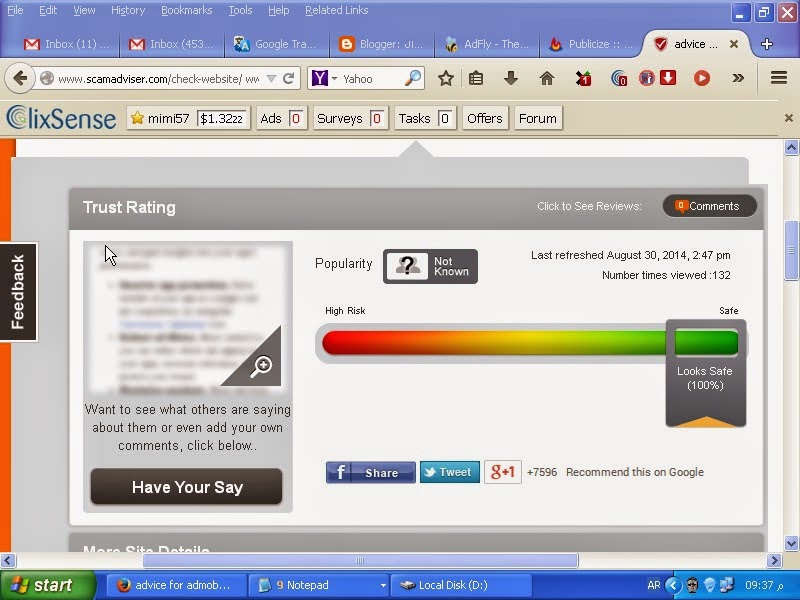Click the horizontal scrollbar right arrow
This screenshot has height=600, width=800.
pyautogui.click(x=774, y=561)
